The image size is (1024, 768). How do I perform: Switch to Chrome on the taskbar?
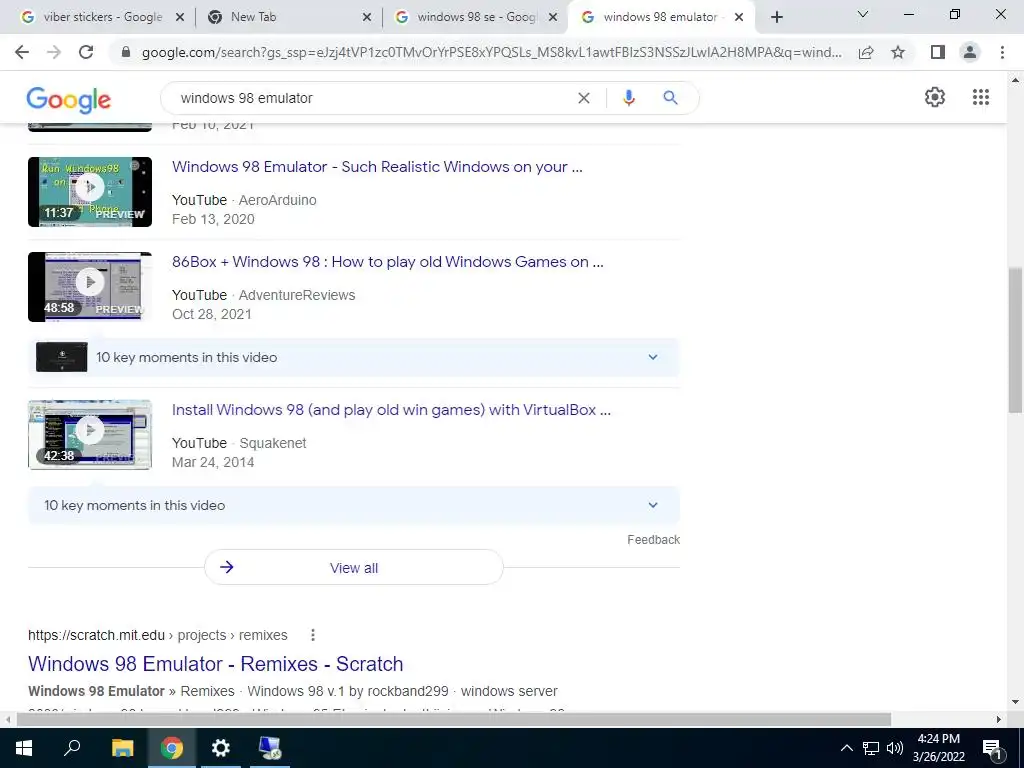172,748
